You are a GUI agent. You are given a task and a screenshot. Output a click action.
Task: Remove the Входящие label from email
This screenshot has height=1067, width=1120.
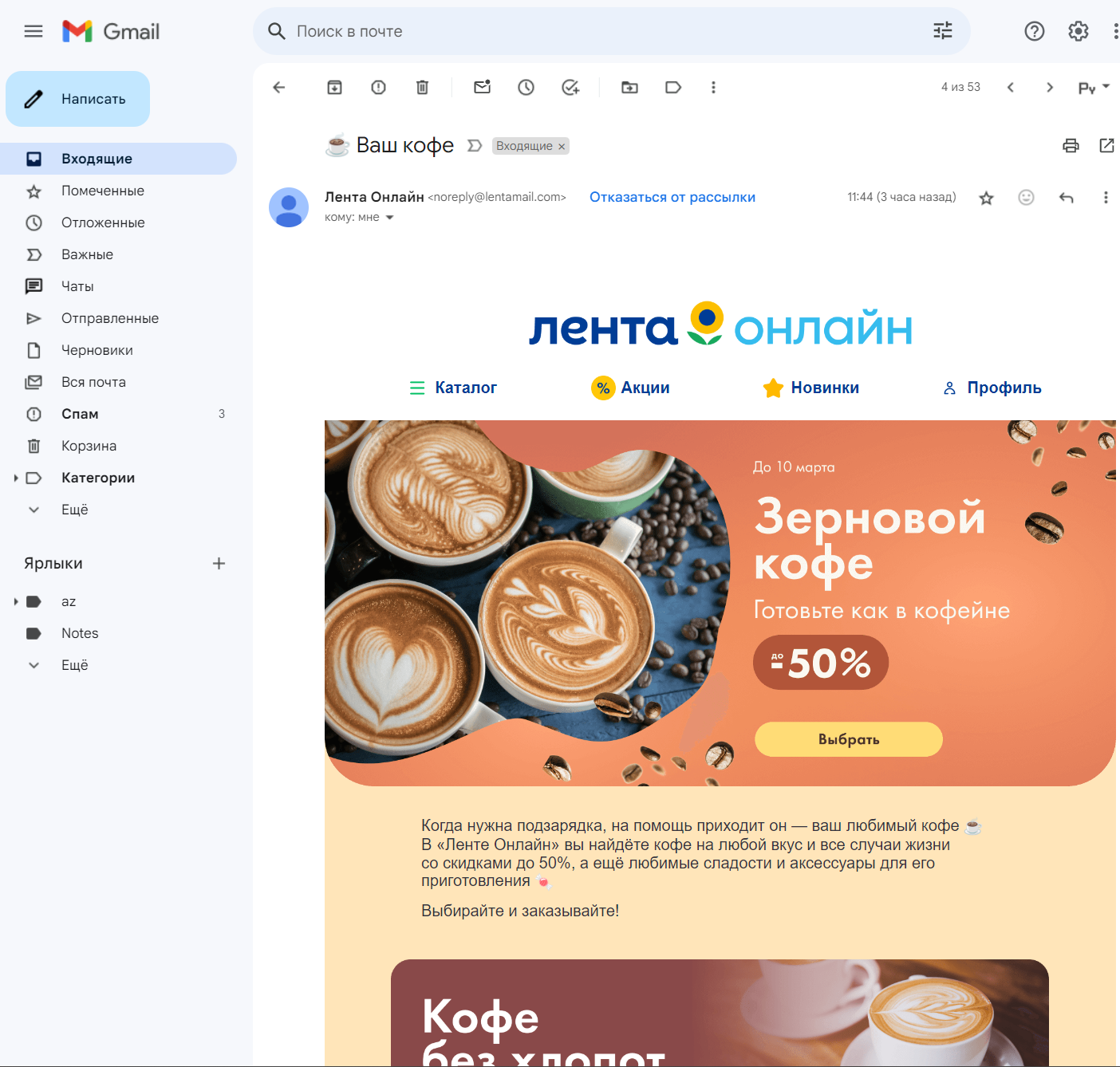tap(562, 146)
